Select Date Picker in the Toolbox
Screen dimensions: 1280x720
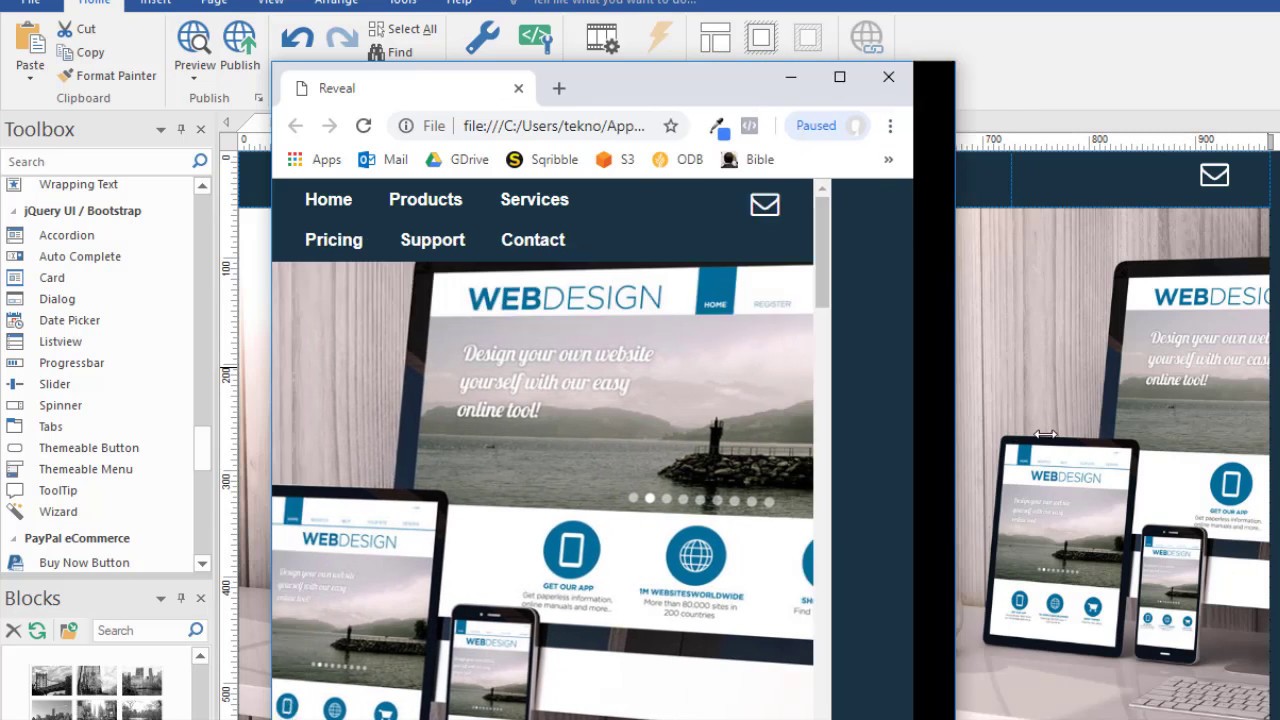(x=69, y=320)
